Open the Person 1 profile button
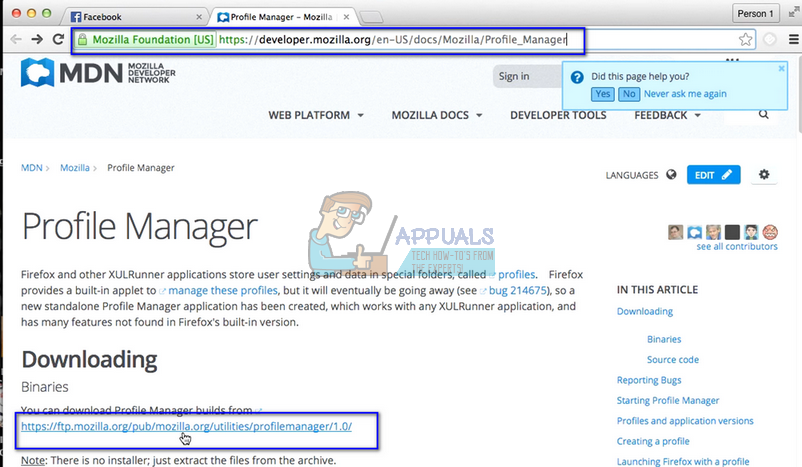This screenshot has height=467, width=802. (x=755, y=13)
